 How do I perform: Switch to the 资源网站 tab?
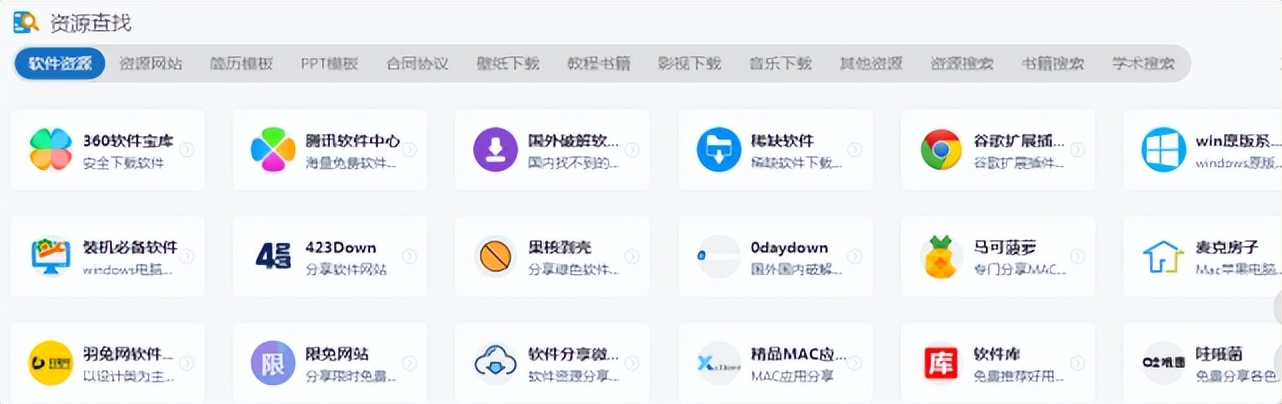(151, 63)
